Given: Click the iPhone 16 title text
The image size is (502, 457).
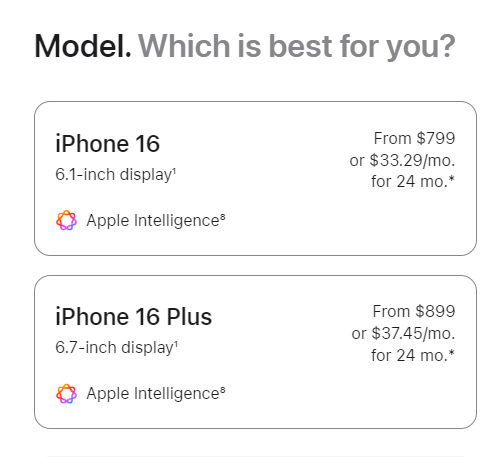Looking at the screenshot, I should coord(108,144).
